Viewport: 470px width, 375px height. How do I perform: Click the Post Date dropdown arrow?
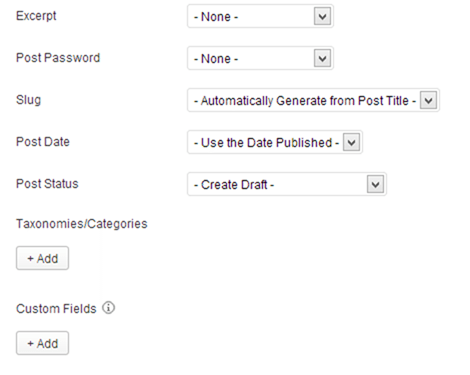click(x=351, y=142)
